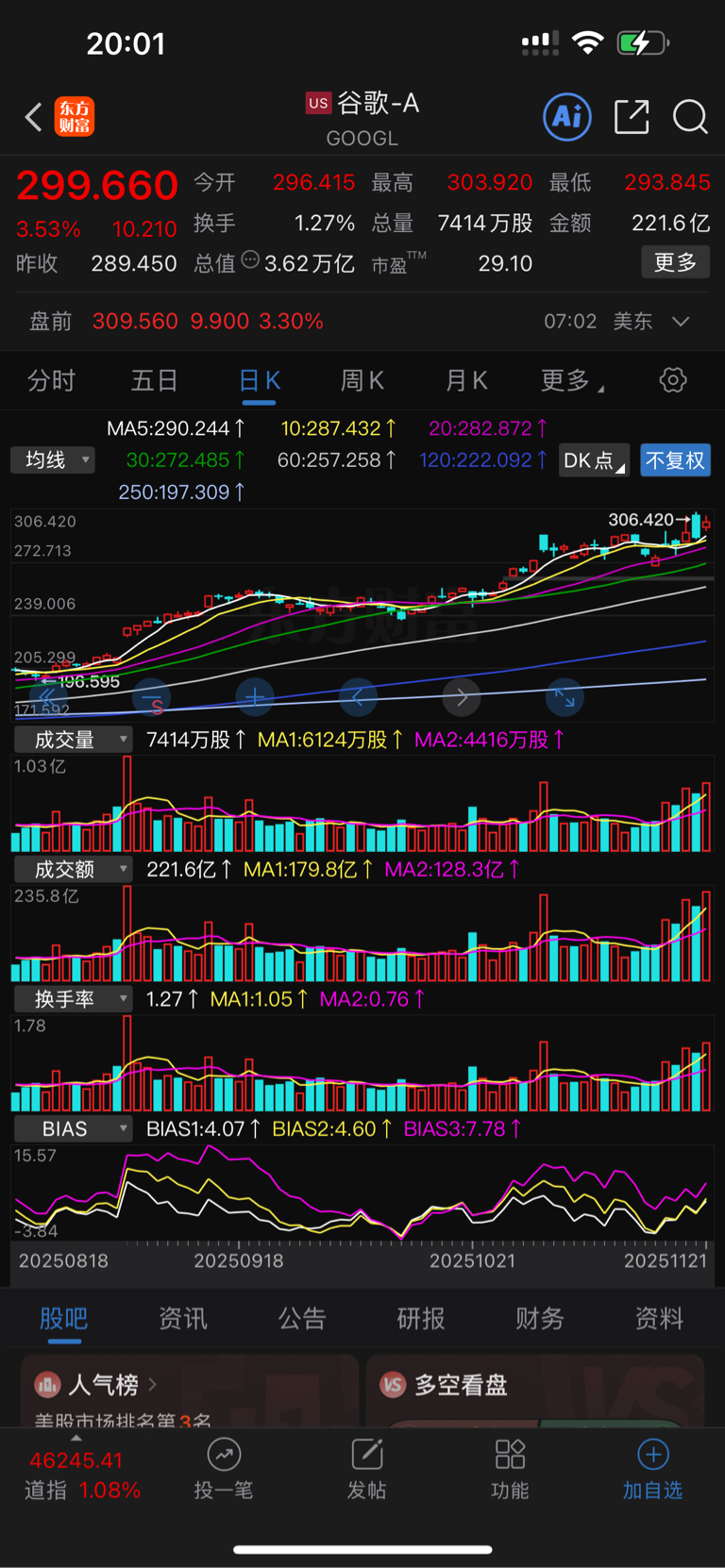Open the DK点 indicator selector
This screenshot has height=1568, width=725.
pos(595,460)
